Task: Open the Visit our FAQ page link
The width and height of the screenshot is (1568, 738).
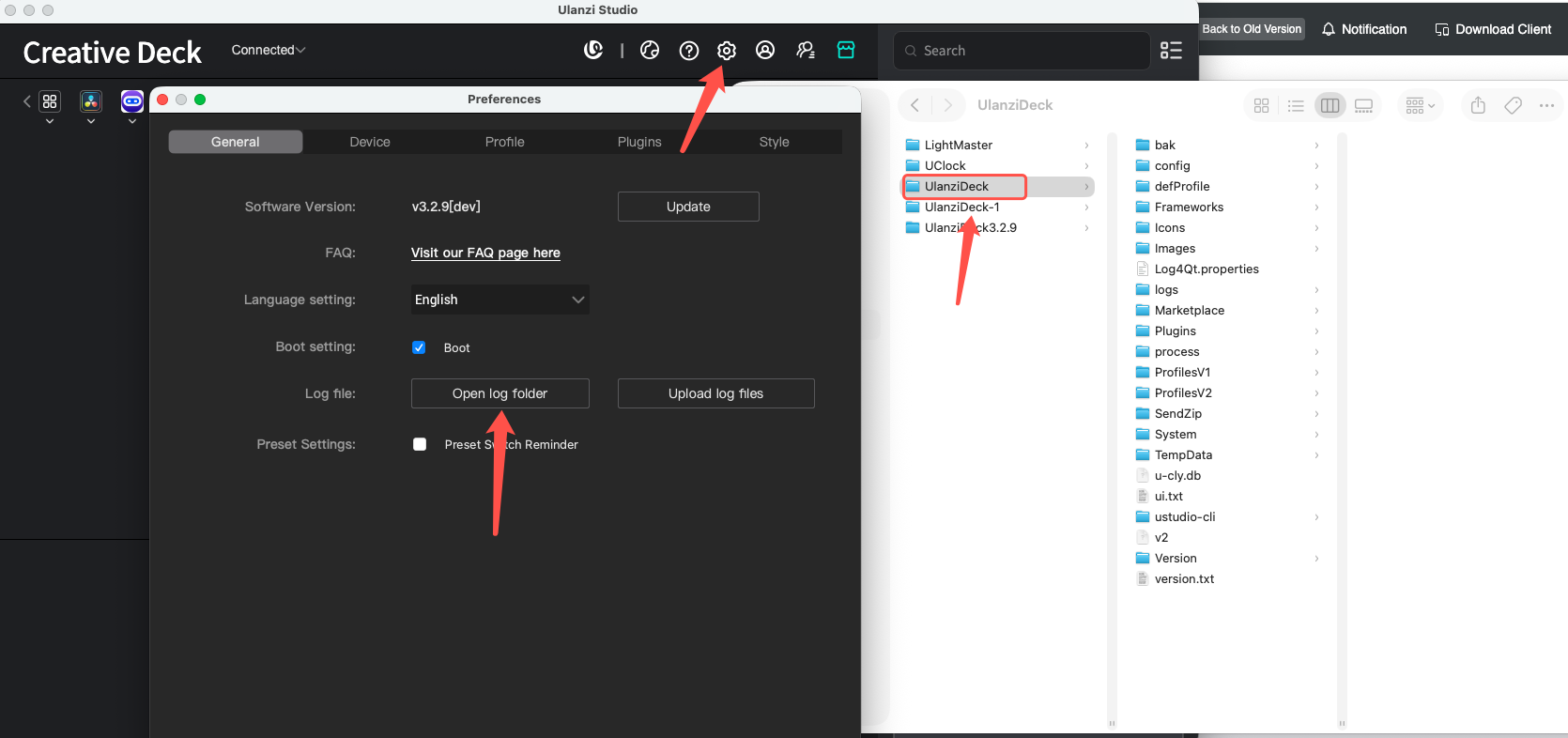Action: pos(485,253)
